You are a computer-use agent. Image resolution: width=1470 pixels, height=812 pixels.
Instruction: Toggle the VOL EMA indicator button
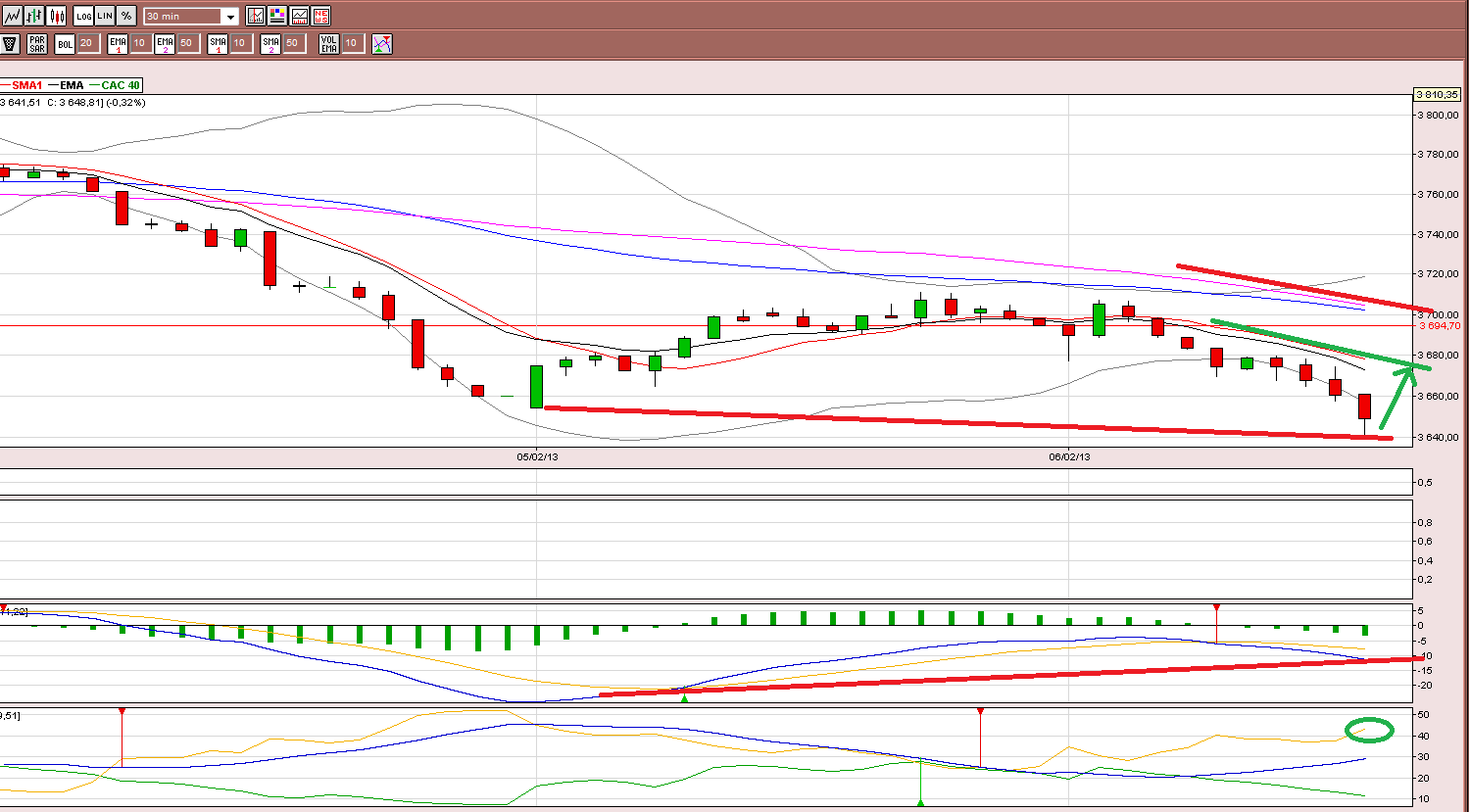[x=328, y=44]
